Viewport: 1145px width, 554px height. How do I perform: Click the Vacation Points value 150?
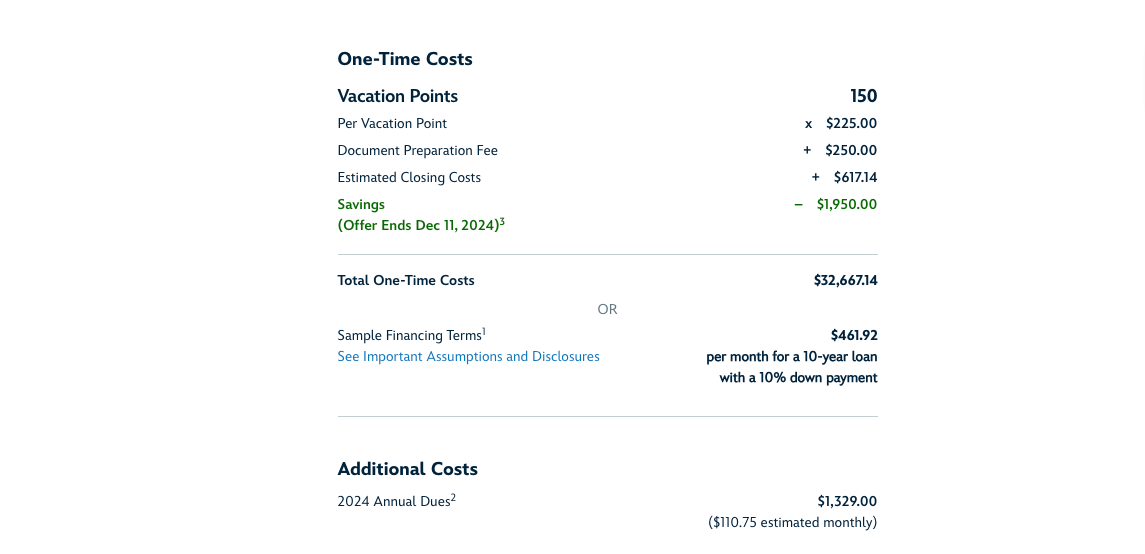(863, 96)
